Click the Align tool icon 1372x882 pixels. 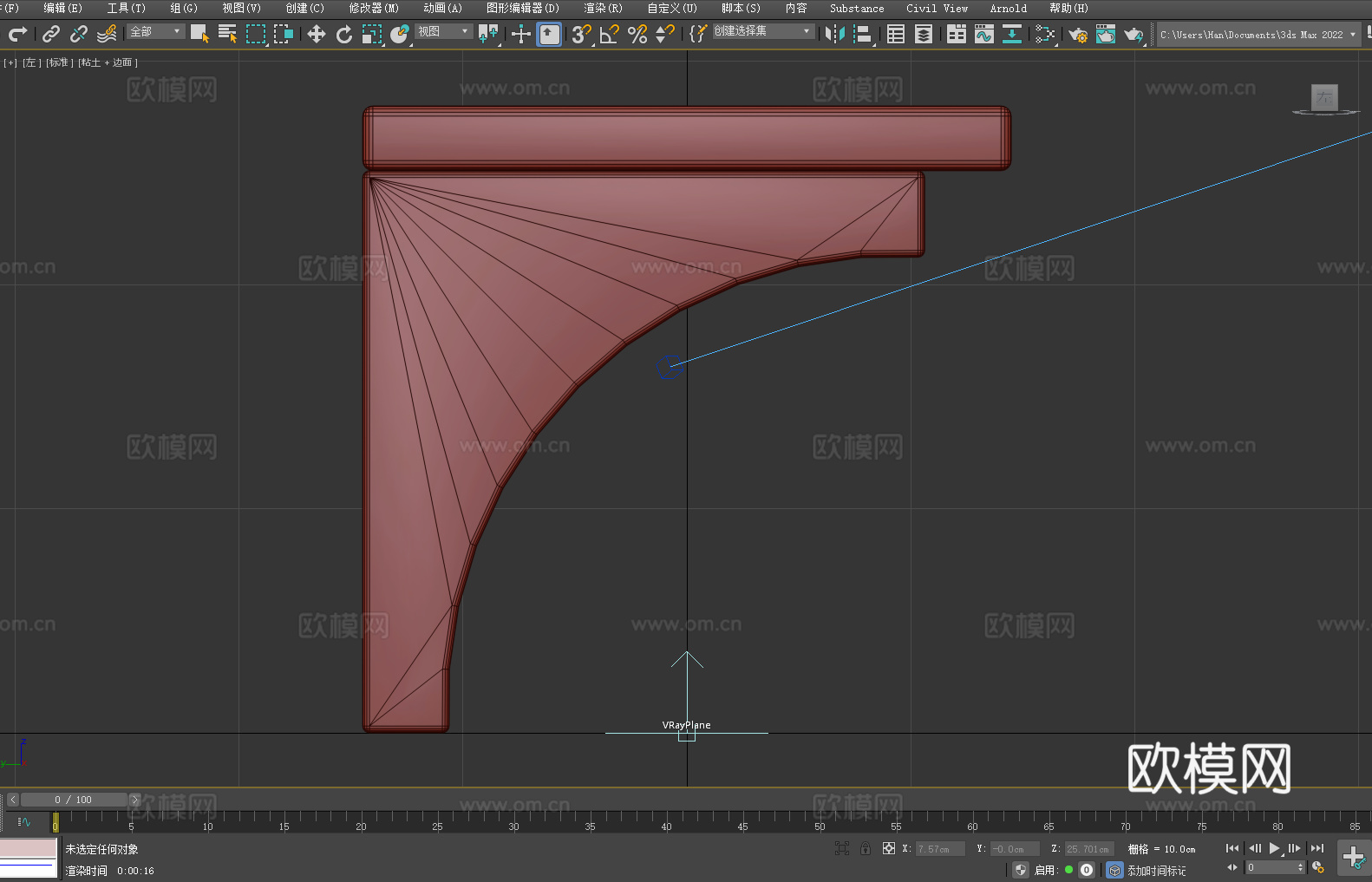[x=863, y=34]
